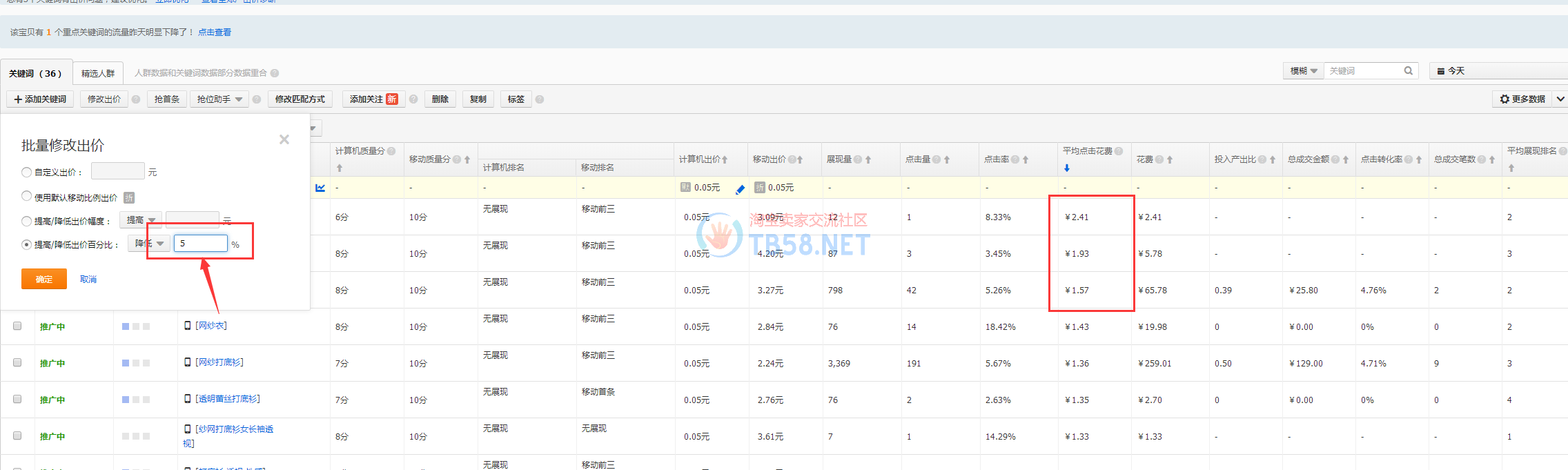This screenshot has width=1568, height=470.
Task: Click the 点击查看 link in the notice
Action: [215, 32]
